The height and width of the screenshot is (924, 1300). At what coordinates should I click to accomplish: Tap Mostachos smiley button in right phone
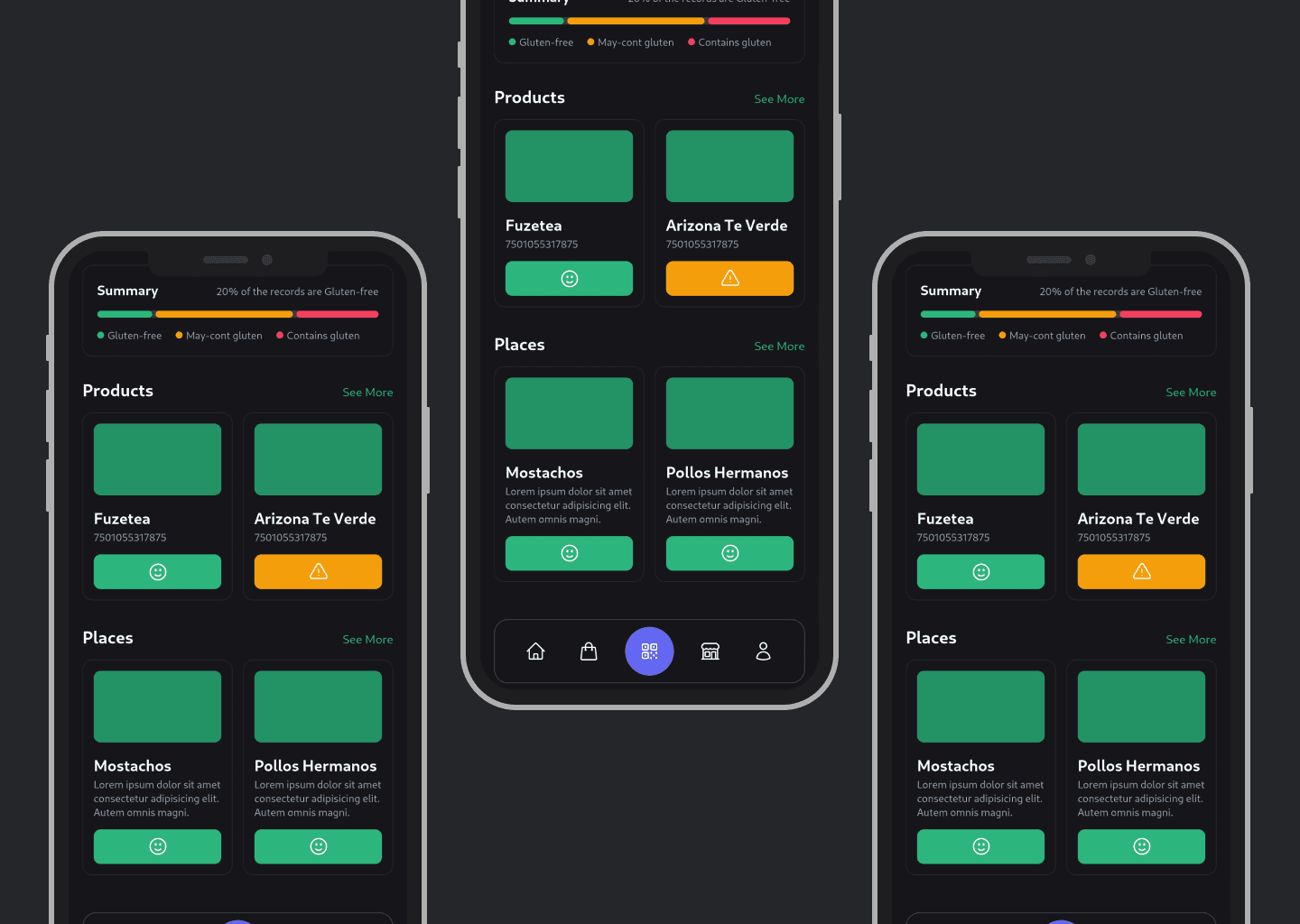click(980, 846)
